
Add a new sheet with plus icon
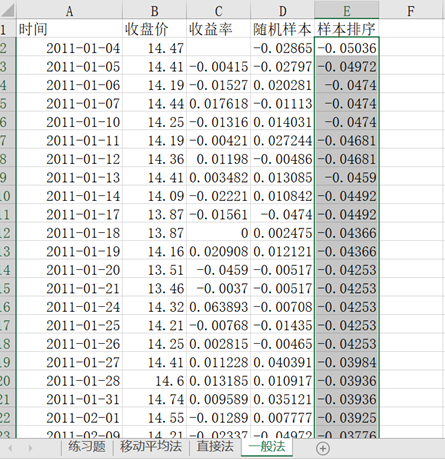[322, 448]
